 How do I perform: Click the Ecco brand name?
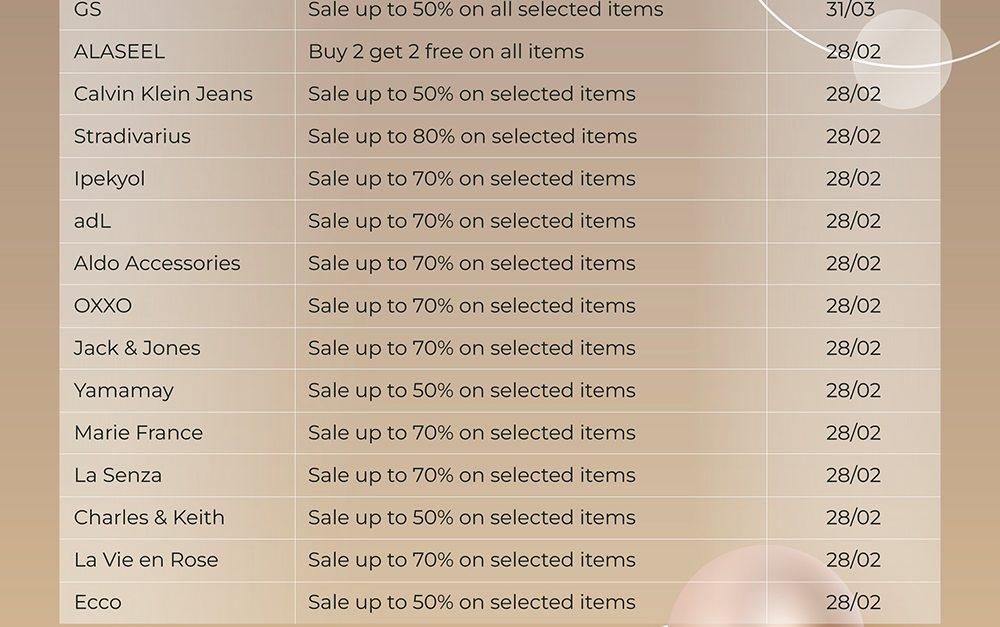coord(98,602)
